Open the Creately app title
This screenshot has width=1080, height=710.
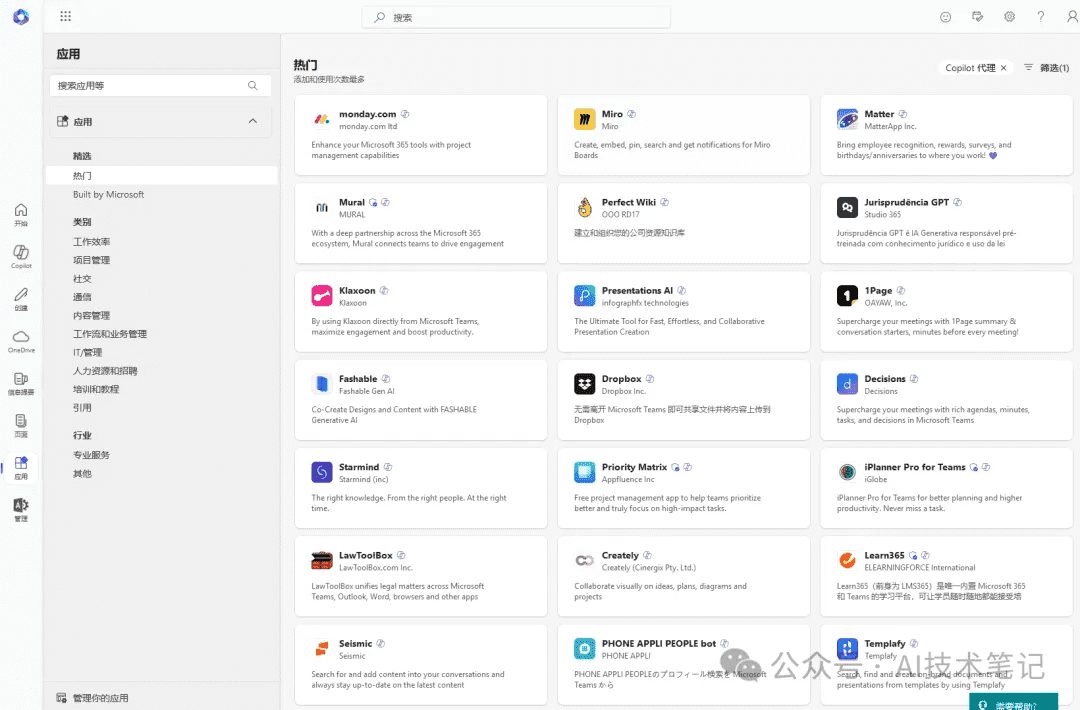(x=620, y=555)
